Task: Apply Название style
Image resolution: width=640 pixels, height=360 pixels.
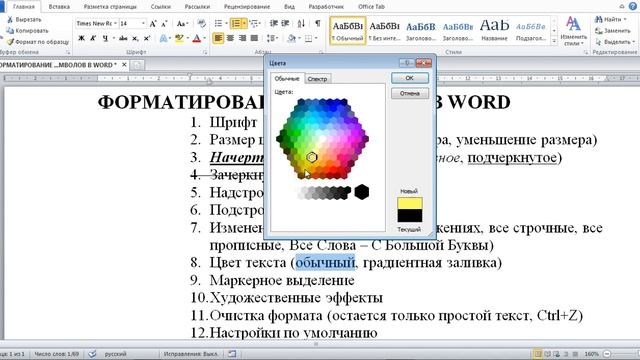Action: pyautogui.click(x=494, y=30)
